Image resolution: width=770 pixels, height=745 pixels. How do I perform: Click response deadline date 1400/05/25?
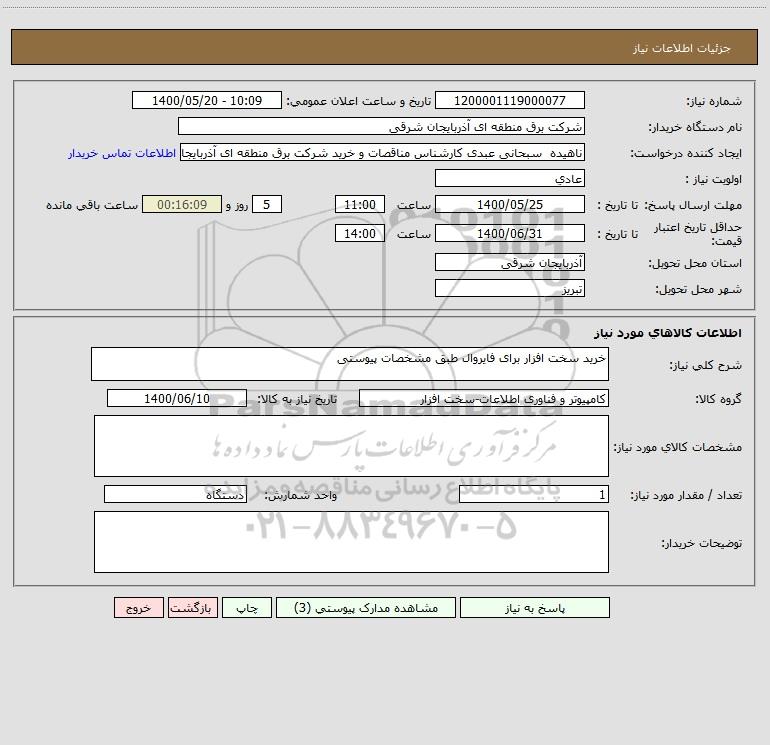click(510, 204)
